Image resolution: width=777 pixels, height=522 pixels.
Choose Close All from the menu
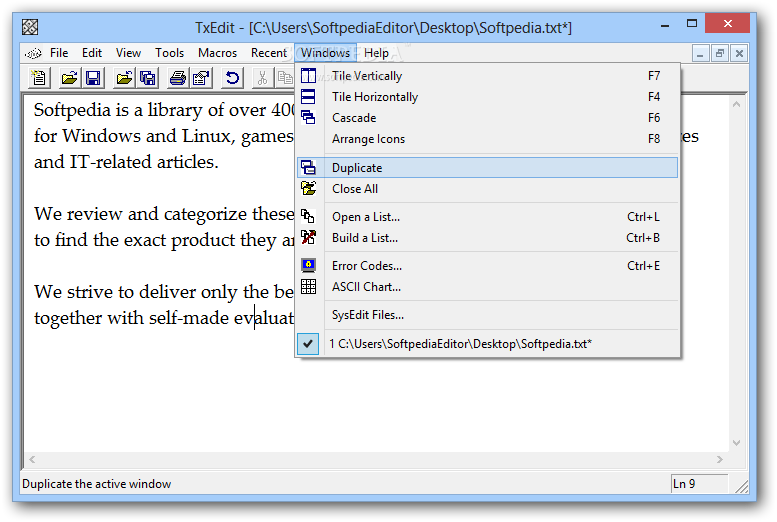click(x=488, y=188)
